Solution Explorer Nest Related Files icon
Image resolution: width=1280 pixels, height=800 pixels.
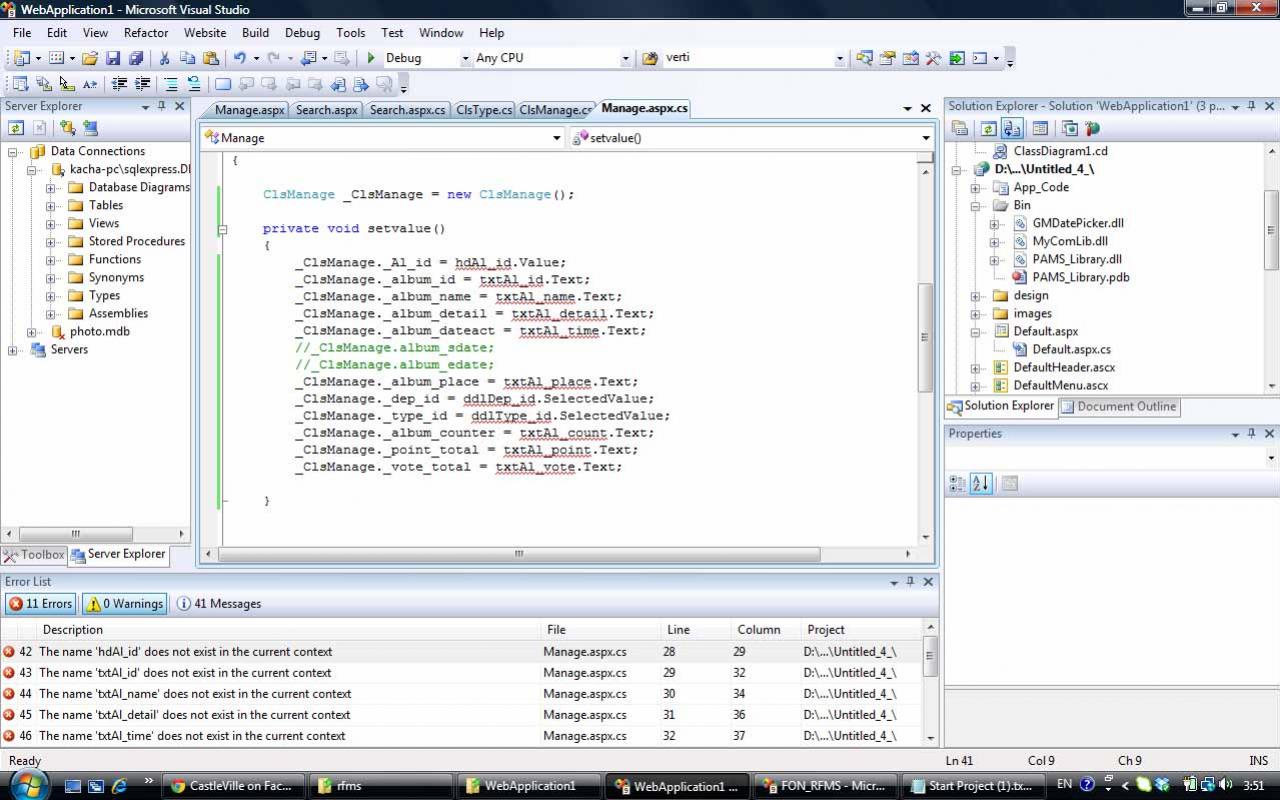1011,128
